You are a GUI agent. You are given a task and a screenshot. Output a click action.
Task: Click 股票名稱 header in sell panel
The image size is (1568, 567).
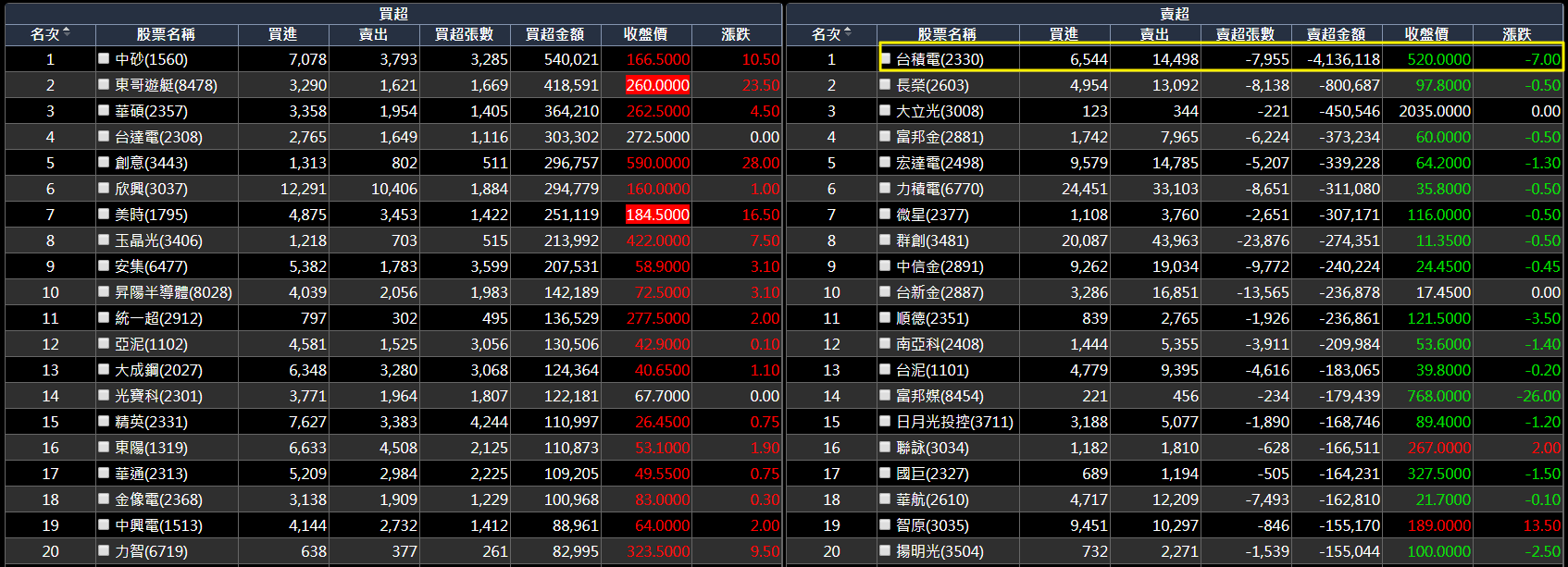click(947, 34)
